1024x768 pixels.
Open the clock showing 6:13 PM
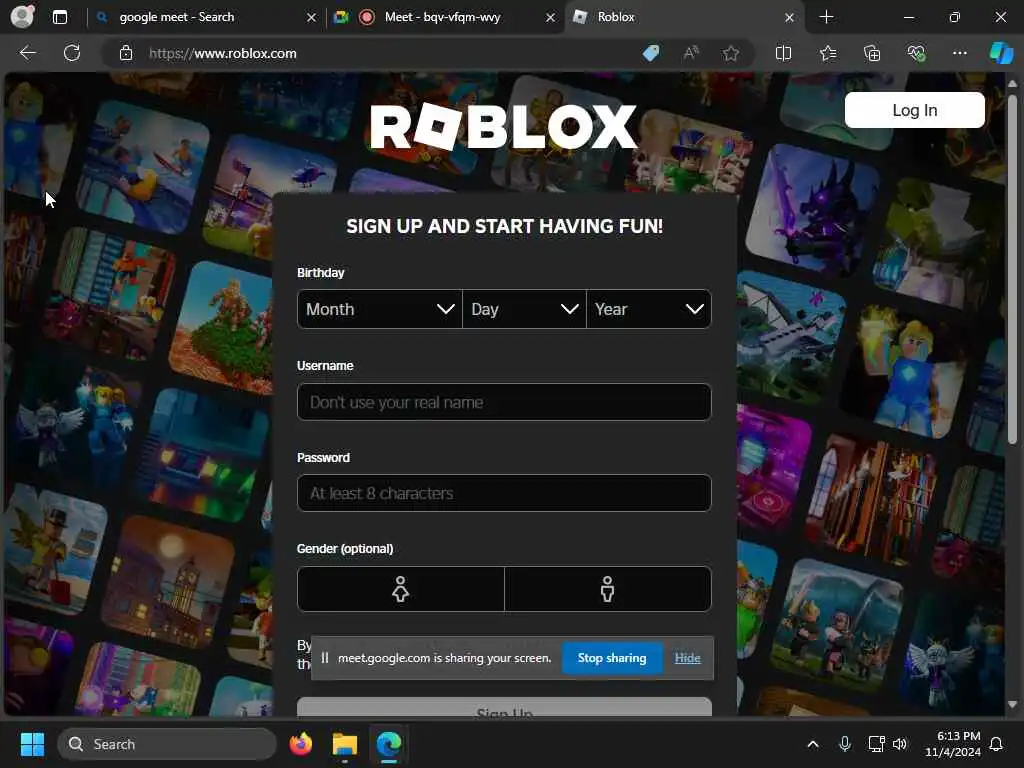pos(953,744)
